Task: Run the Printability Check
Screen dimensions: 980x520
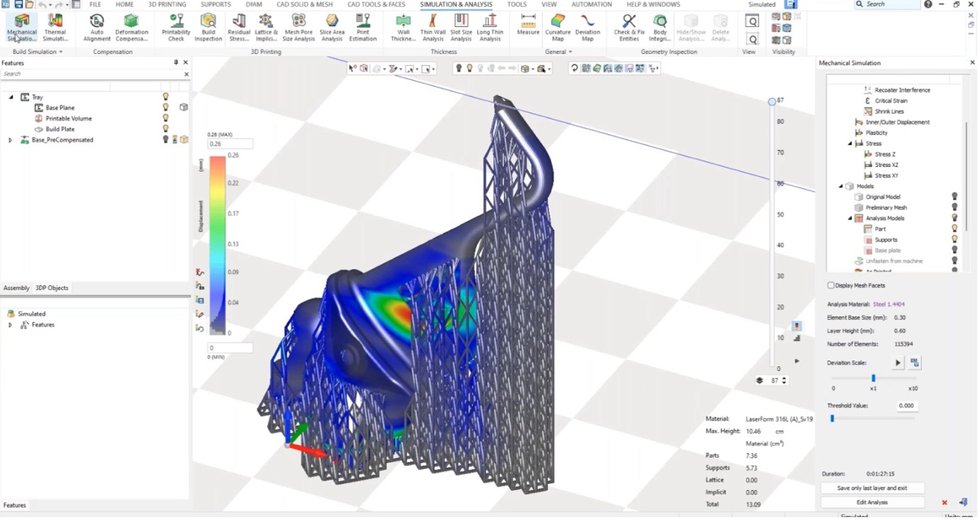Action: pyautogui.click(x=176, y=27)
